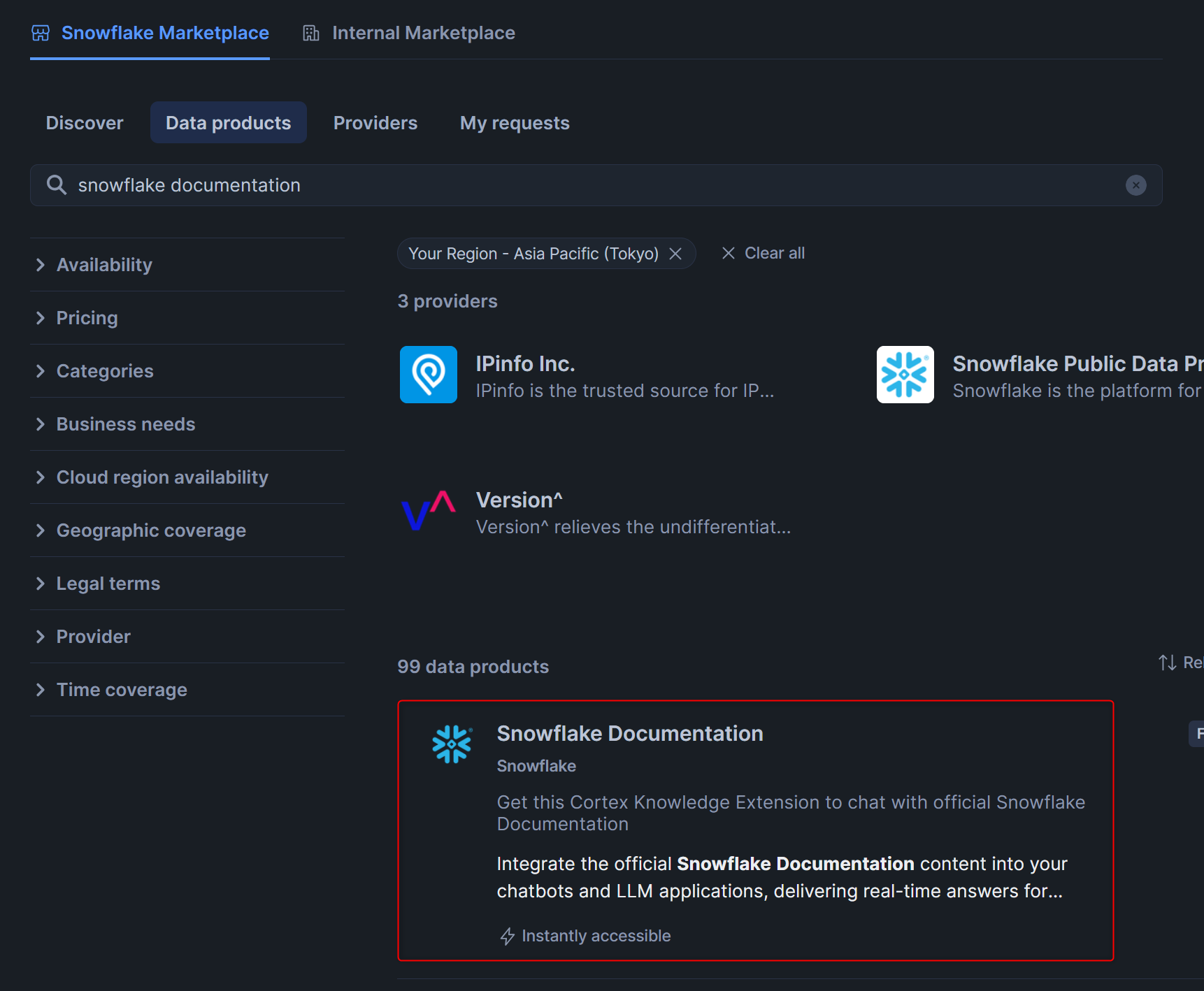Click the Snowflake Marketplace storefront icon
1204x991 pixels.
(41, 33)
